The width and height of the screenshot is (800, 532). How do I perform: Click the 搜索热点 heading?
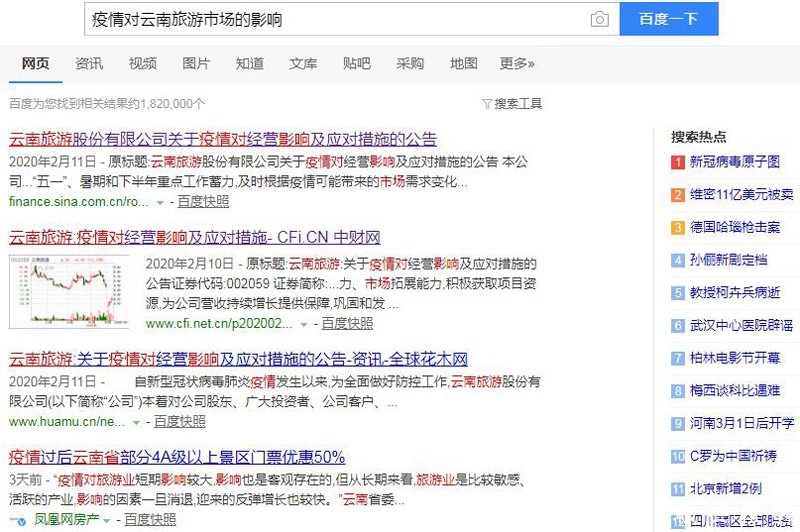coord(699,137)
